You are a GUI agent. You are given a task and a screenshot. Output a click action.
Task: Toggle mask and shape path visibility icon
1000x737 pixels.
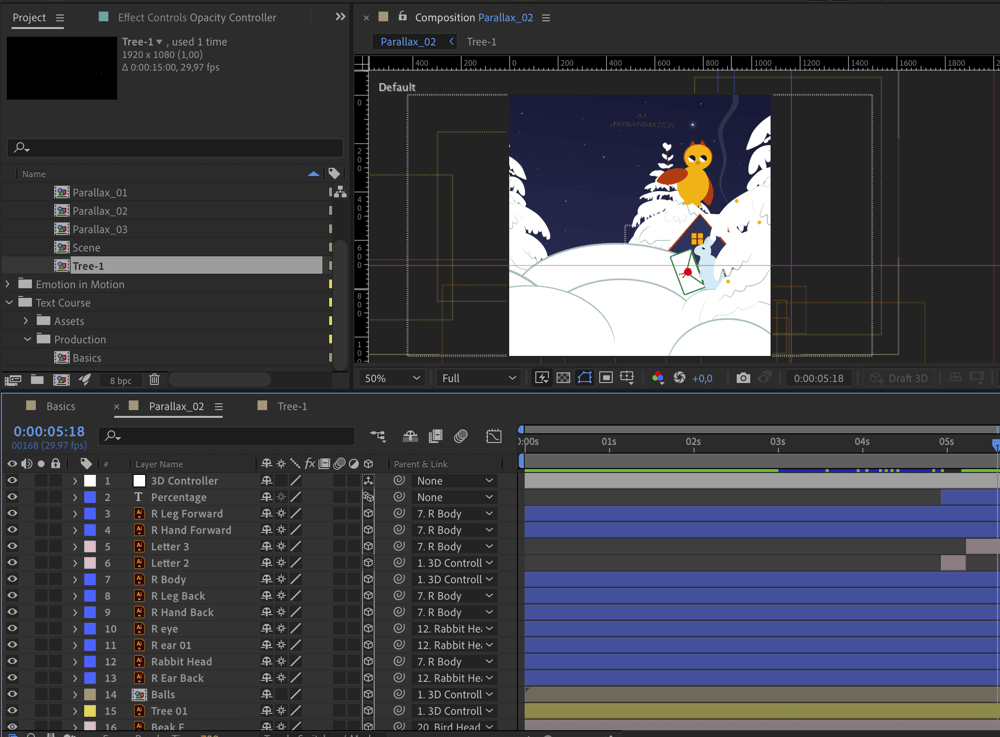585,378
